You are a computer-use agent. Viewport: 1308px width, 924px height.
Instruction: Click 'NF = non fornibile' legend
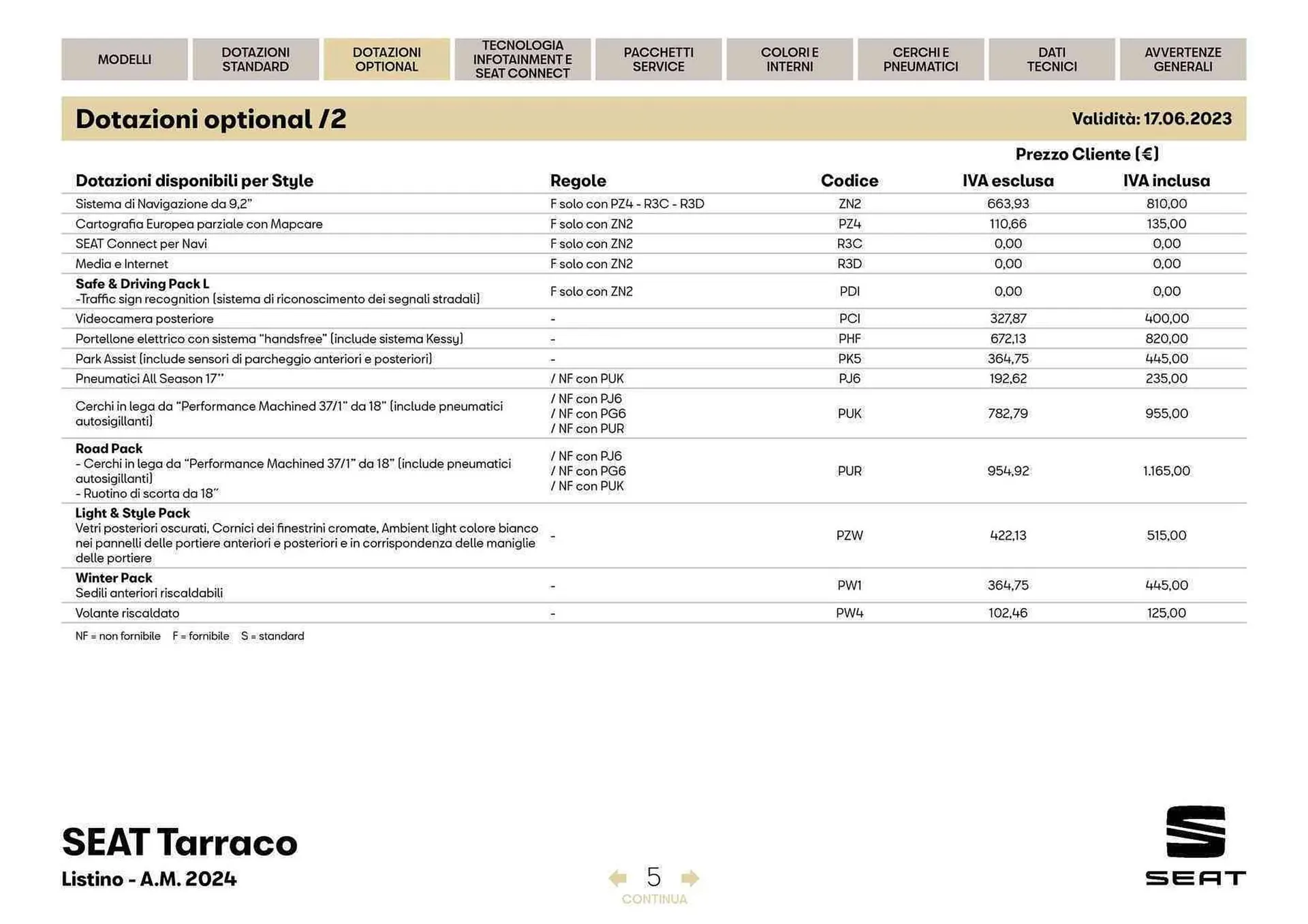pos(118,636)
